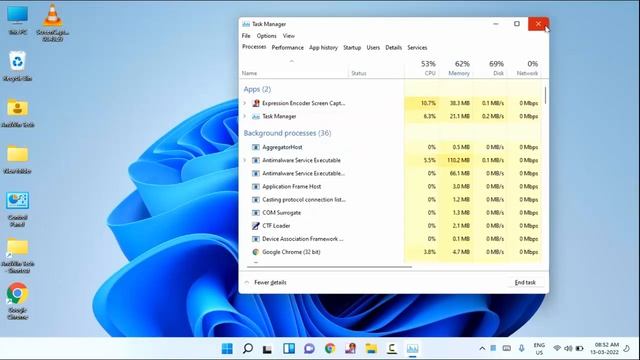Switch to the Services tab

pyautogui.click(x=417, y=48)
